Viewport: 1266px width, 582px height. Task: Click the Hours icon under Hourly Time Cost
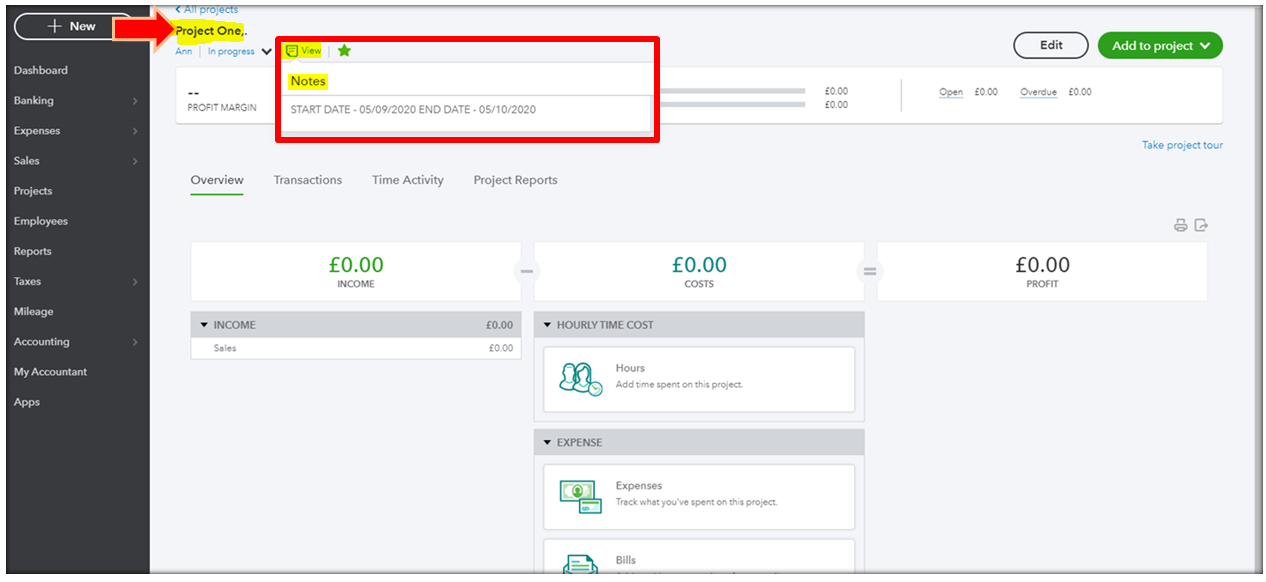[x=578, y=379]
